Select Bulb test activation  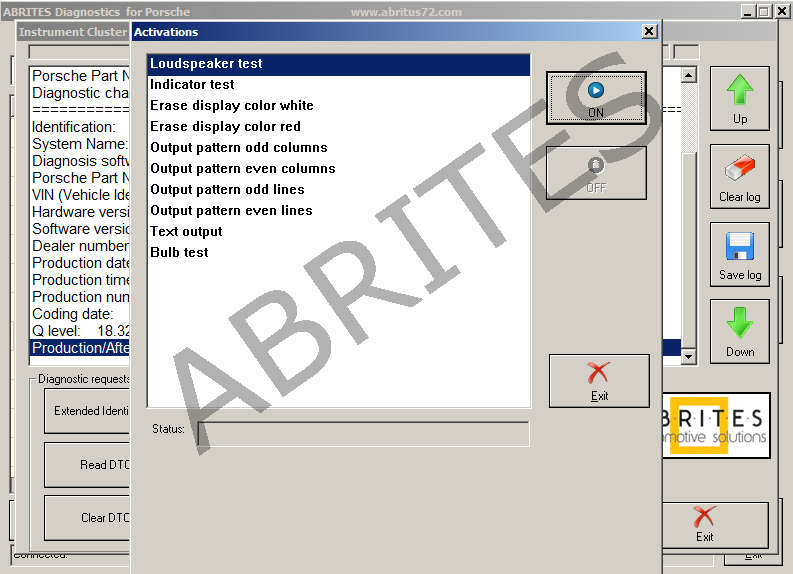pyautogui.click(x=338, y=252)
